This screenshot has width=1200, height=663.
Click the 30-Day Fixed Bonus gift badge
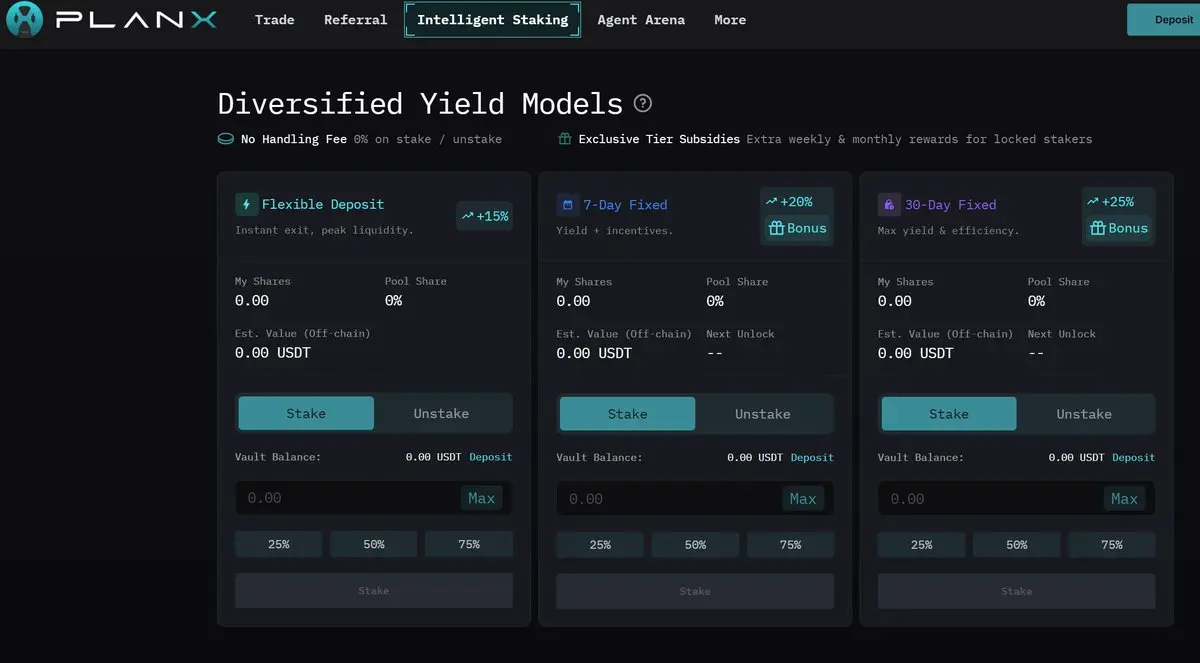click(x=1118, y=228)
